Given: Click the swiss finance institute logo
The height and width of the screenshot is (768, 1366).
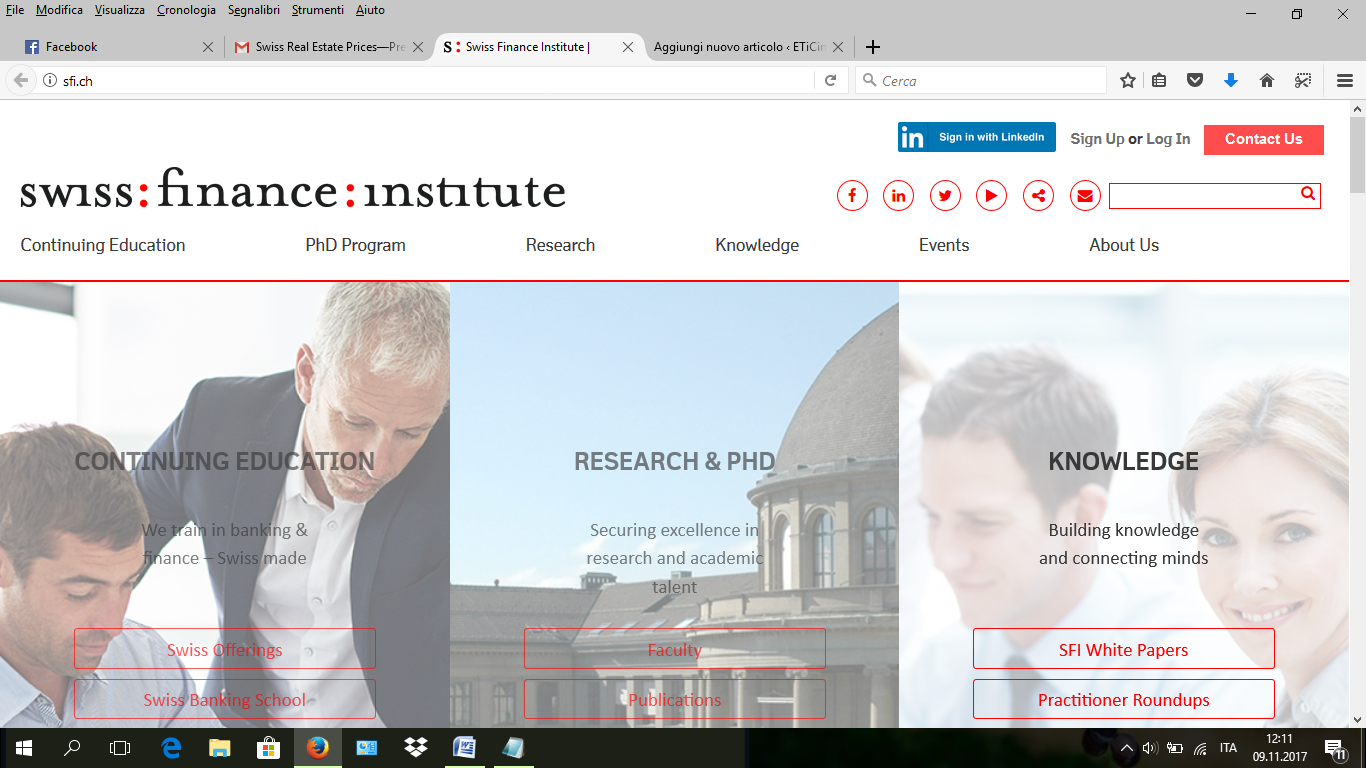Looking at the screenshot, I should pyautogui.click(x=293, y=188).
